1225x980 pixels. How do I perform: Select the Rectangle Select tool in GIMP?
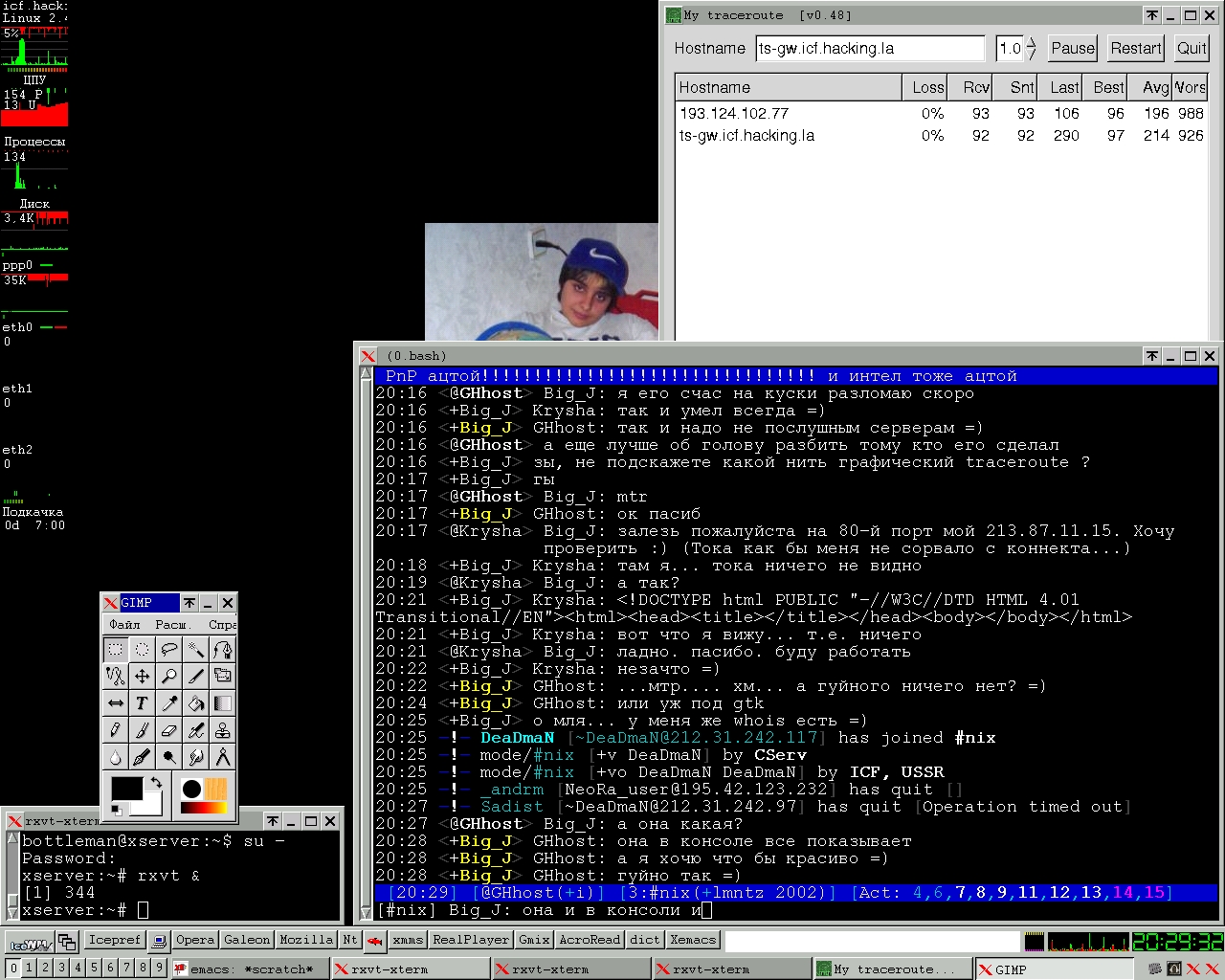click(x=115, y=650)
